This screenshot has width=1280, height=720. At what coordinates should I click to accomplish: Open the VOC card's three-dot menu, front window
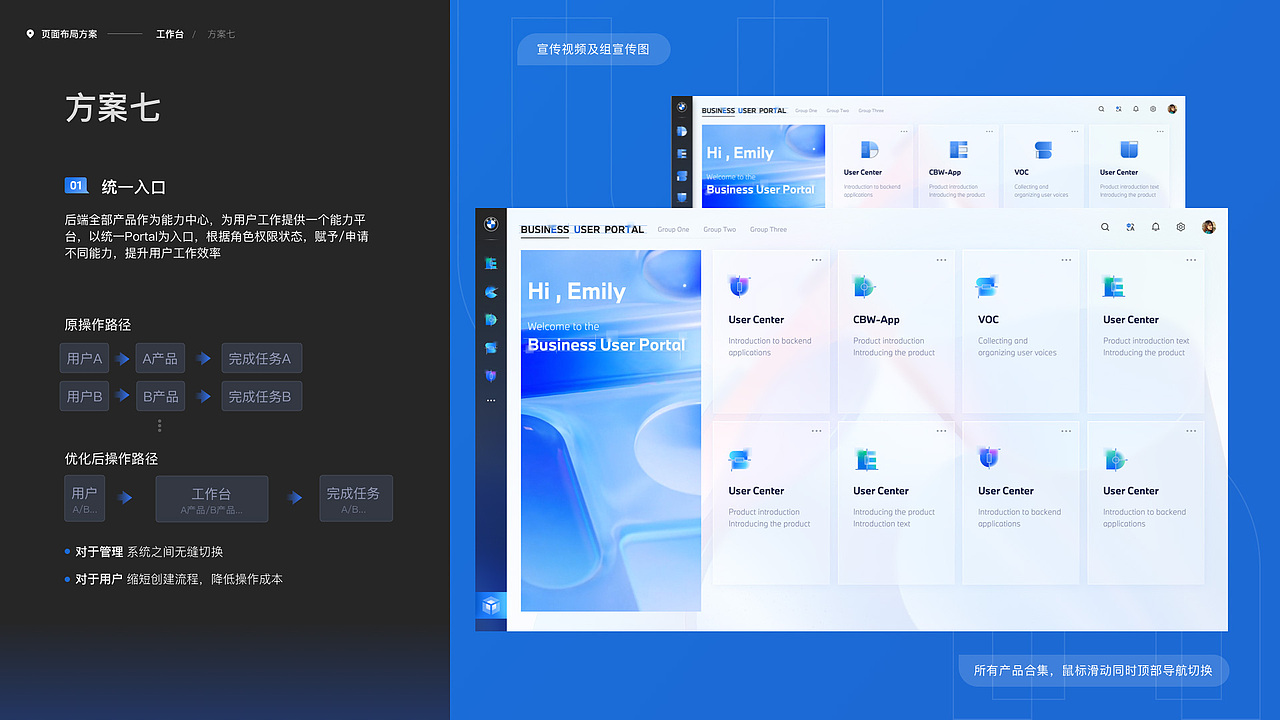pos(1066,260)
